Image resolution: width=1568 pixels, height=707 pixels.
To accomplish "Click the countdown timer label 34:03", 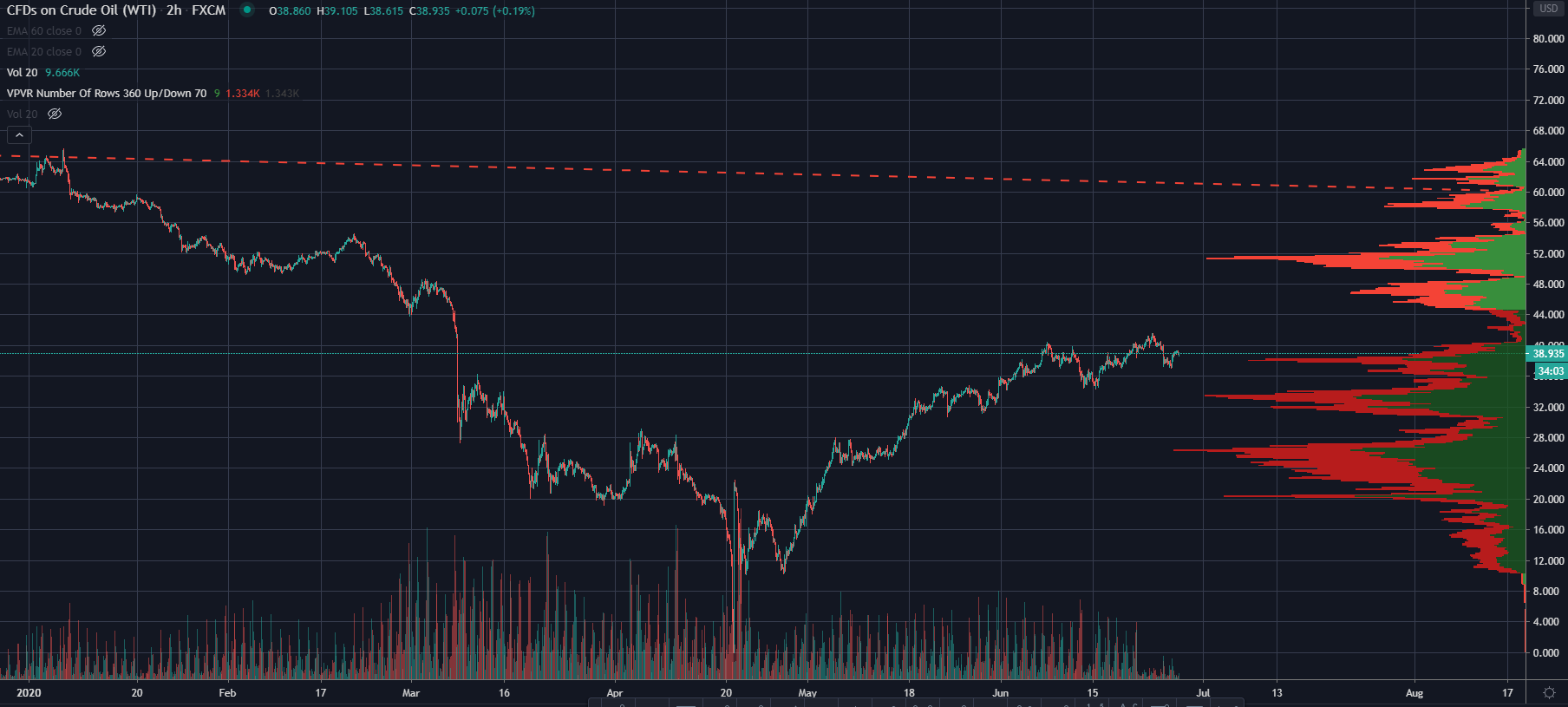I will click(x=1551, y=371).
